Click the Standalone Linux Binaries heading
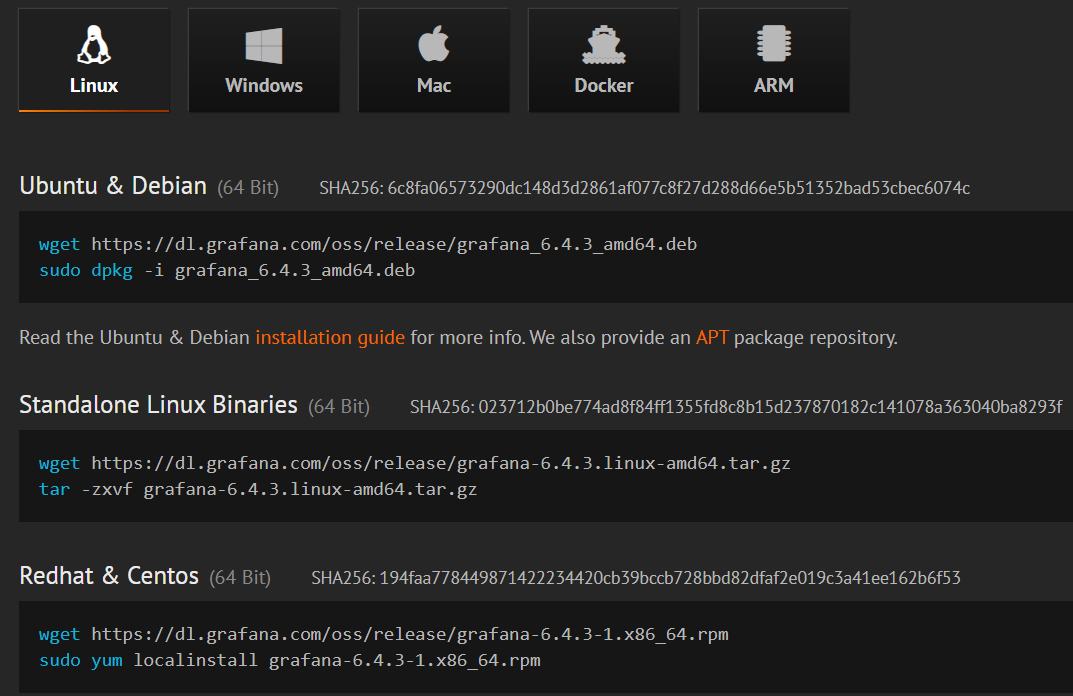This screenshot has width=1073, height=696. [158, 405]
